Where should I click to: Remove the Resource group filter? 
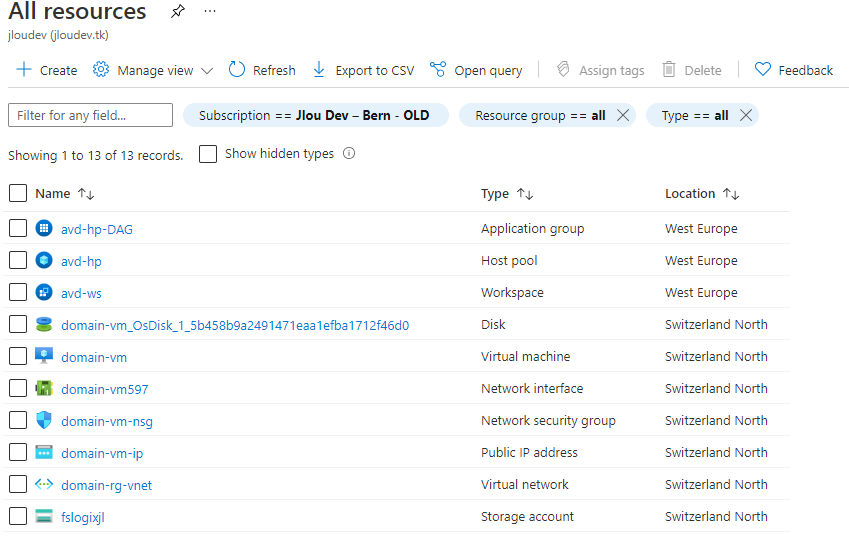(623, 115)
